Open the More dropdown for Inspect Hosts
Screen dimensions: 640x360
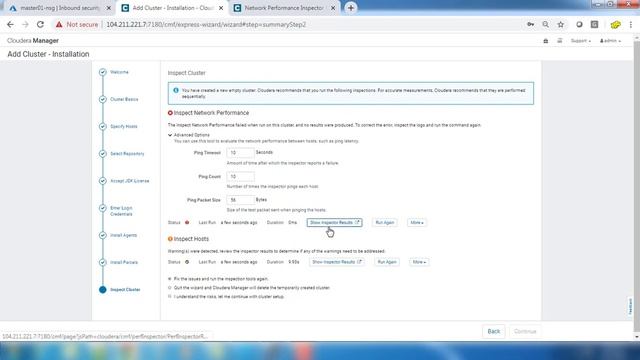(419, 262)
